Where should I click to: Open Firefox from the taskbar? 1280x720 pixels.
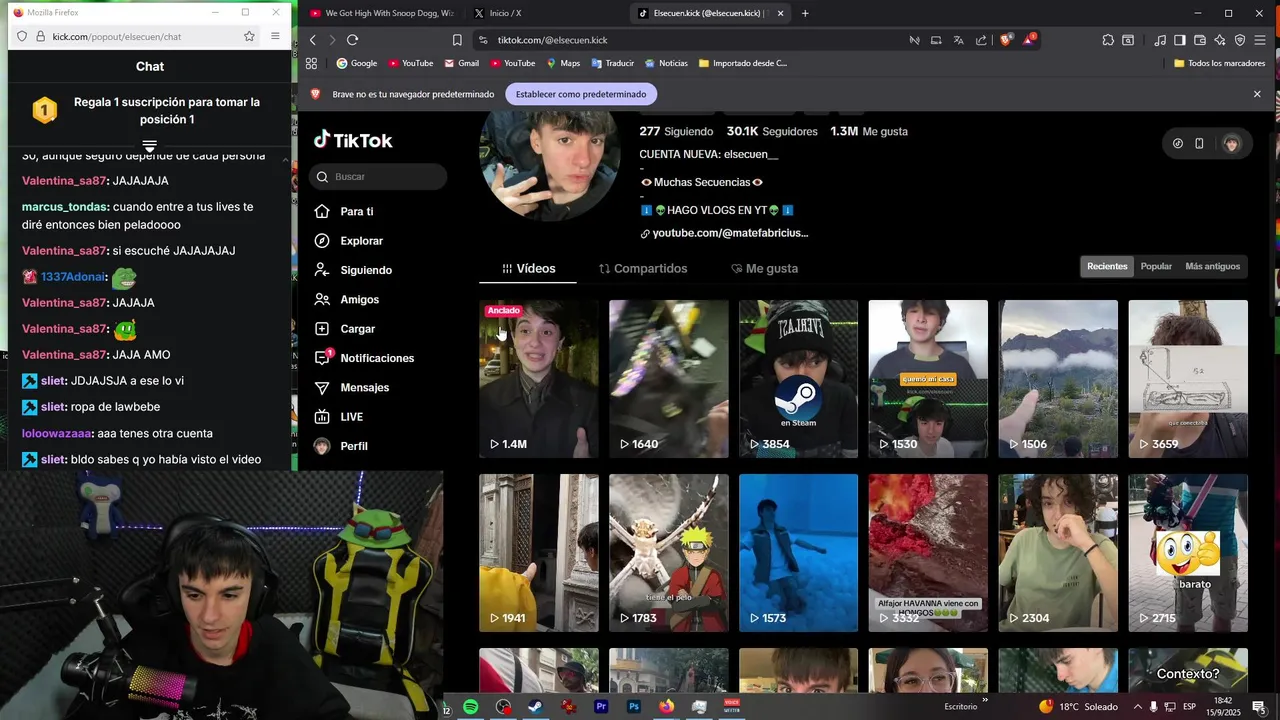pyautogui.click(x=666, y=707)
